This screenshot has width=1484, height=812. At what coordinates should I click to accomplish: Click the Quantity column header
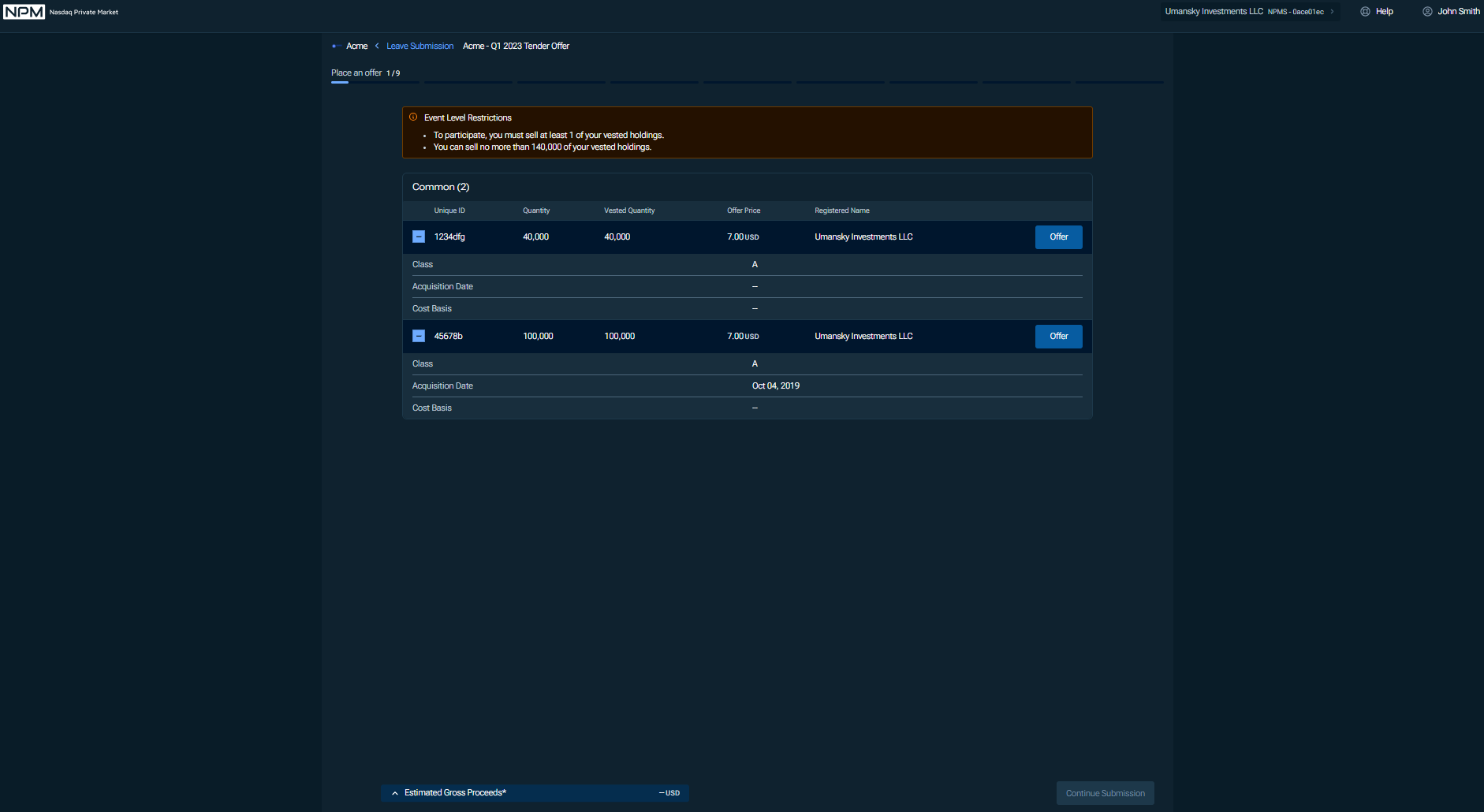pos(536,210)
